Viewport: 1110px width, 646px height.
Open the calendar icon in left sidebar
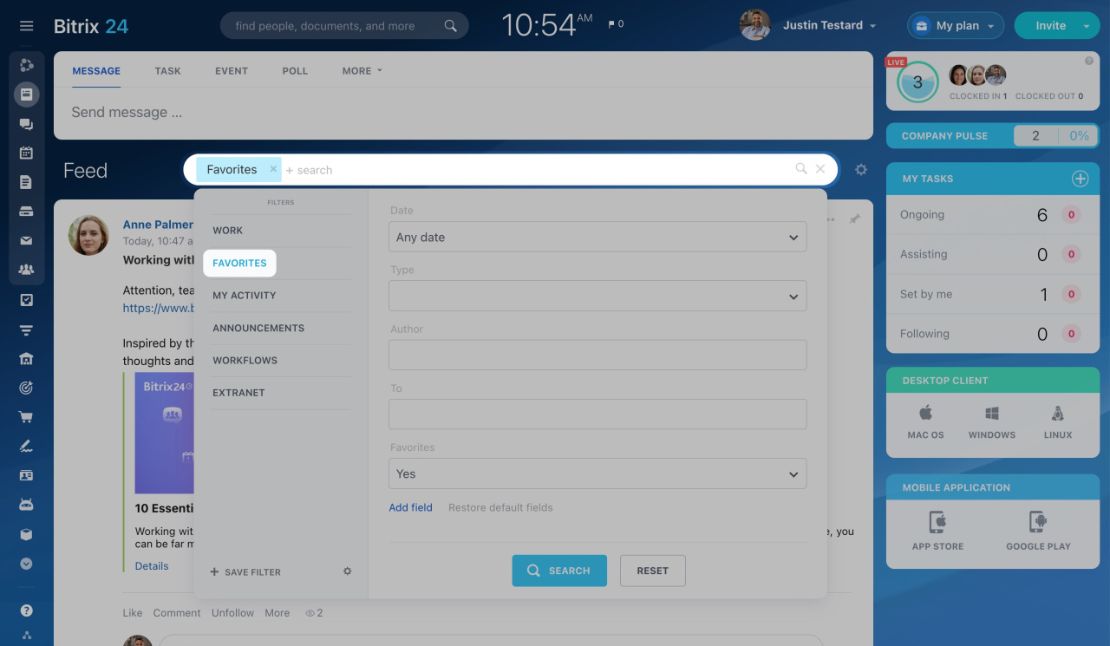[26, 153]
